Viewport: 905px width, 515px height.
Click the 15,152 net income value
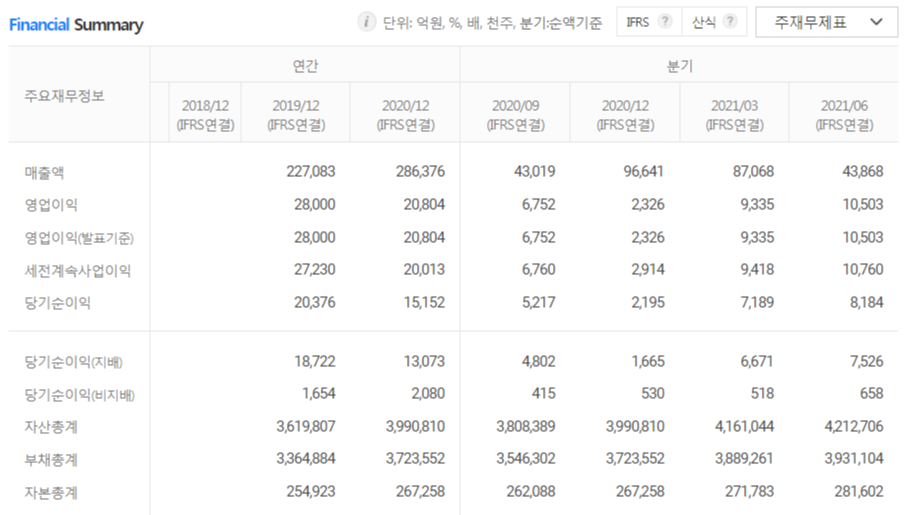(x=424, y=303)
